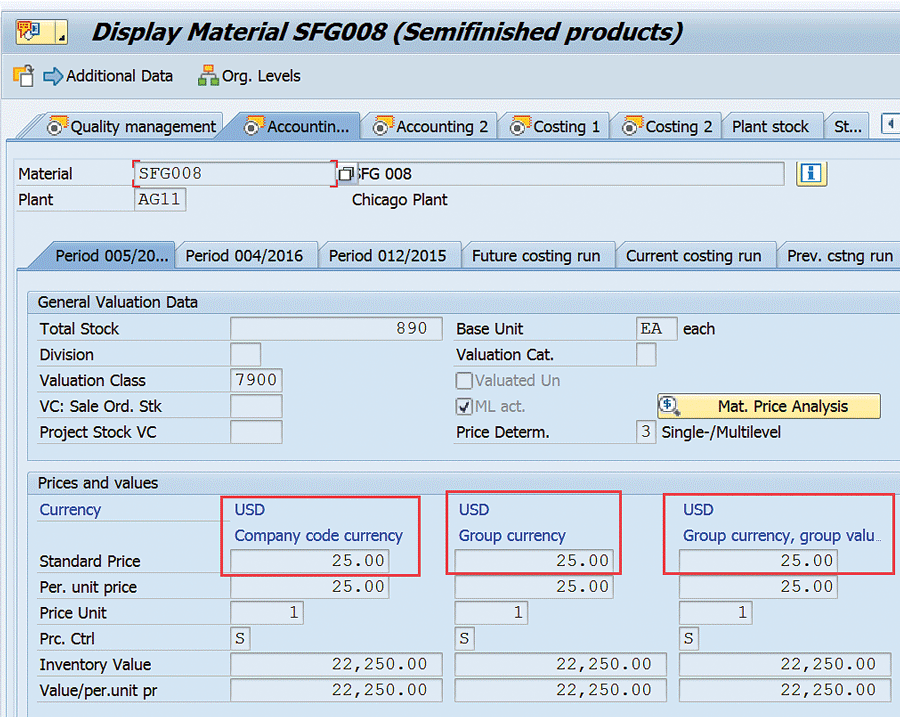Screen dimensions: 900x717
Task: Click the Costing 1 tab icon
Action: (519, 127)
